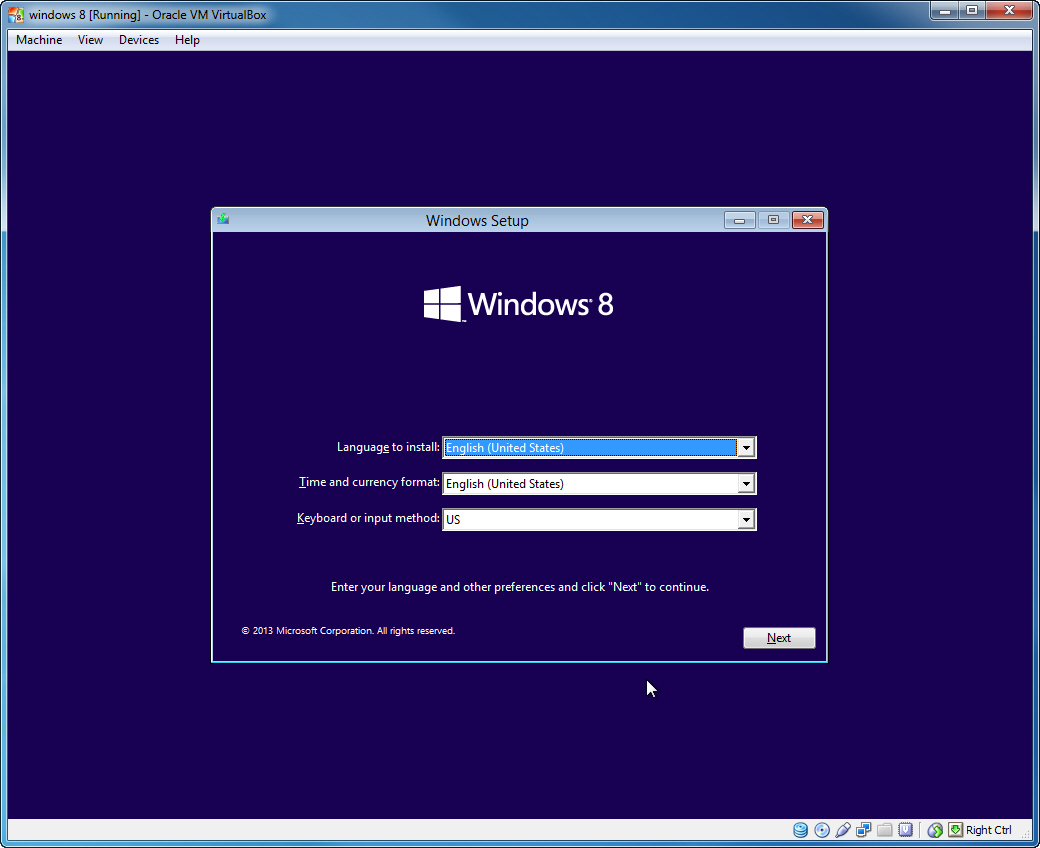Viewport: 1040px width, 848px height.
Task: Open the Help menu
Action: 187,40
